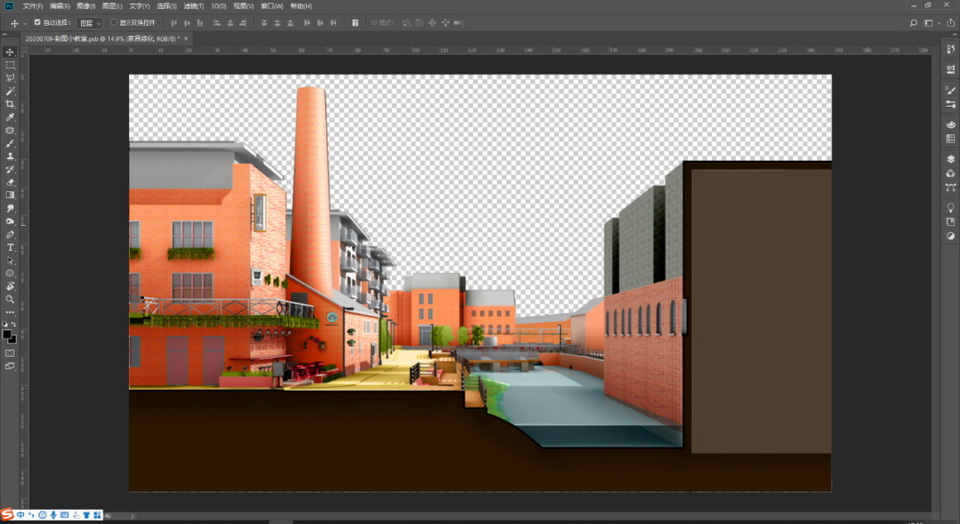This screenshot has height=524, width=960.
Task: Open the 图像 (Image) menu
Action: tap(85, 6)
